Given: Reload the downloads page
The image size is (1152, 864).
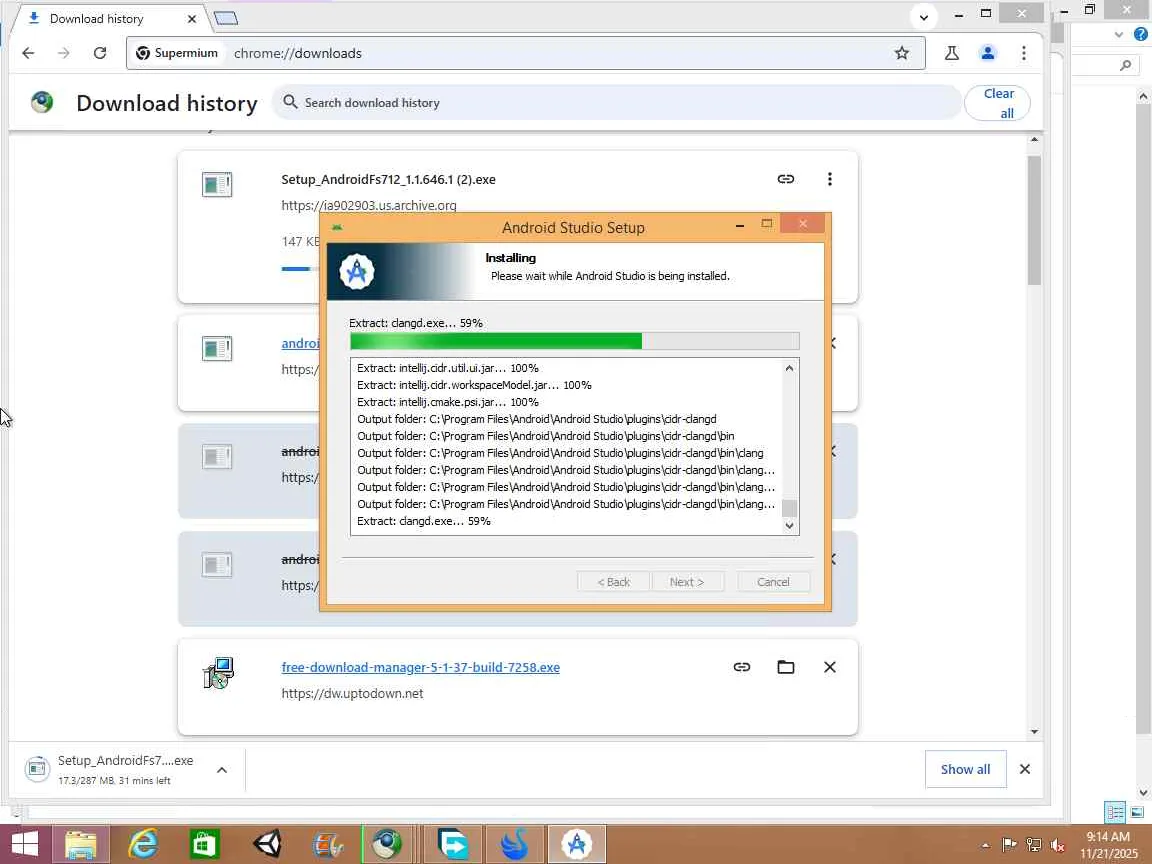Looking at the screenshot, I should 100,53.
